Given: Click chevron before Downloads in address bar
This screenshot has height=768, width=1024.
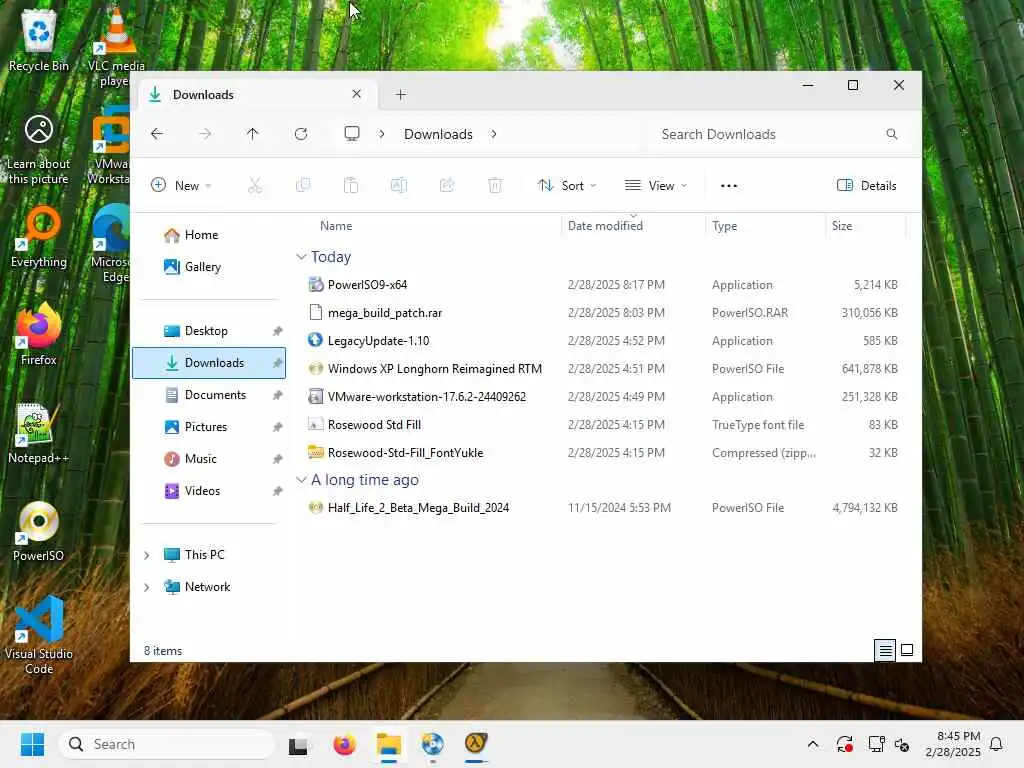Looking at the screenshot, I should point(382,134).
